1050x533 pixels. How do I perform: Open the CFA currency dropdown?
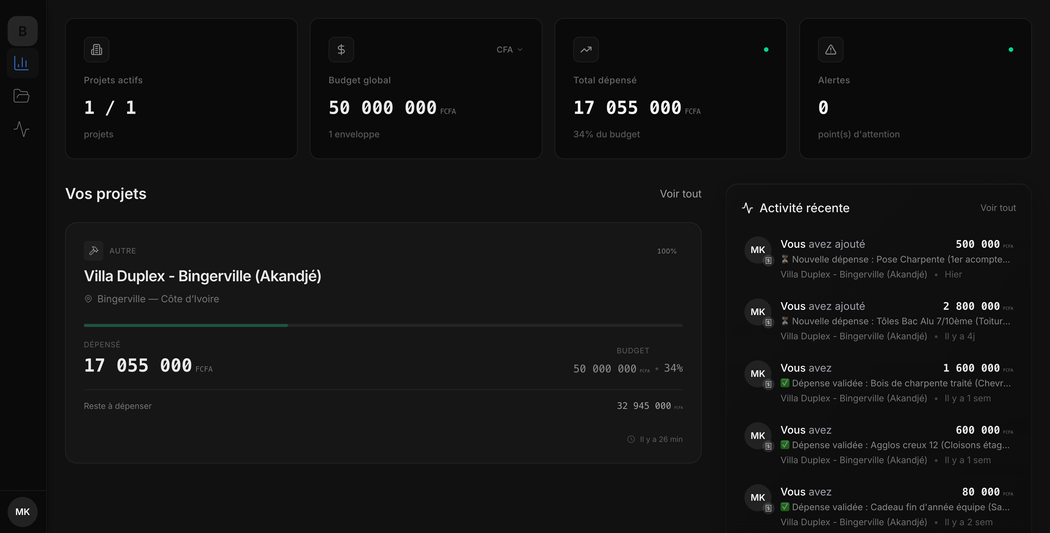pos(509,50)
